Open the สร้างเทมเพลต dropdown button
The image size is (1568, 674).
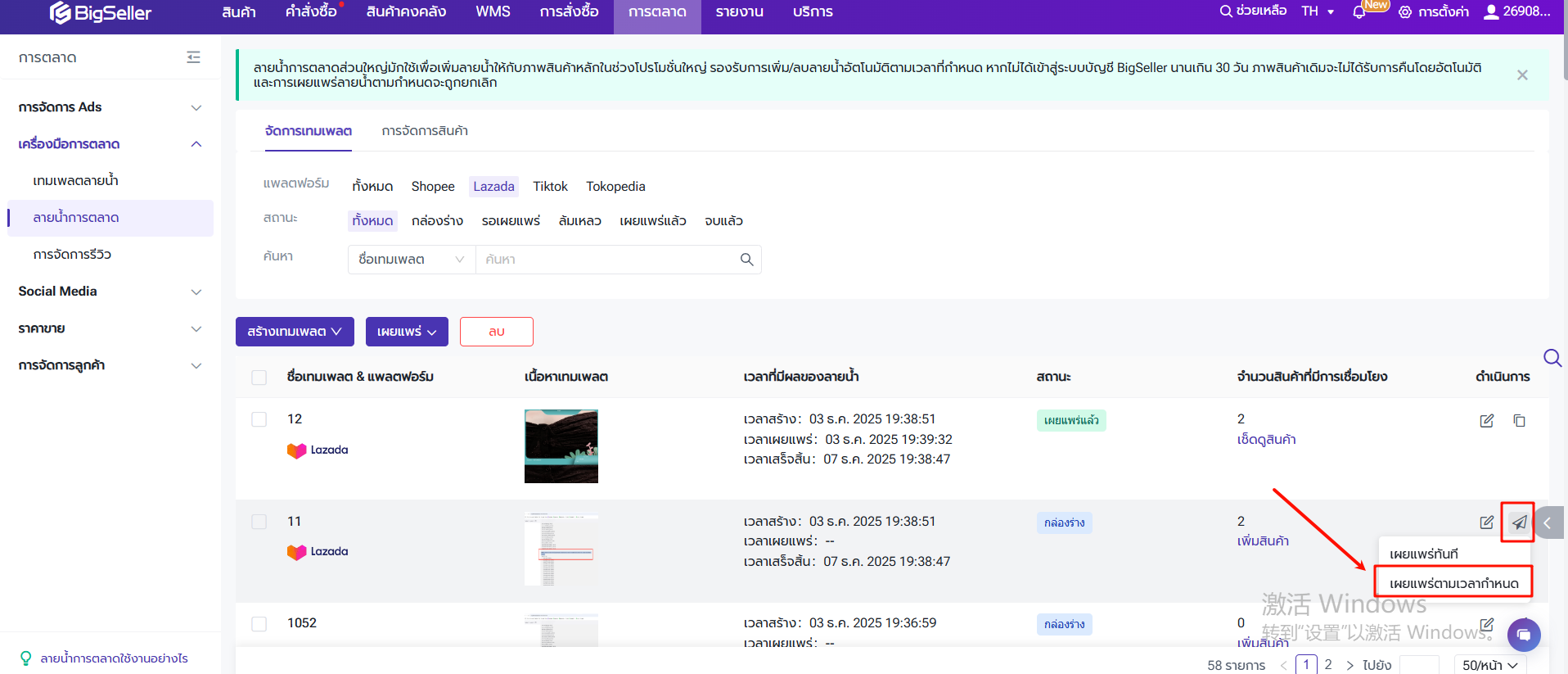click(x=295, y=332)
